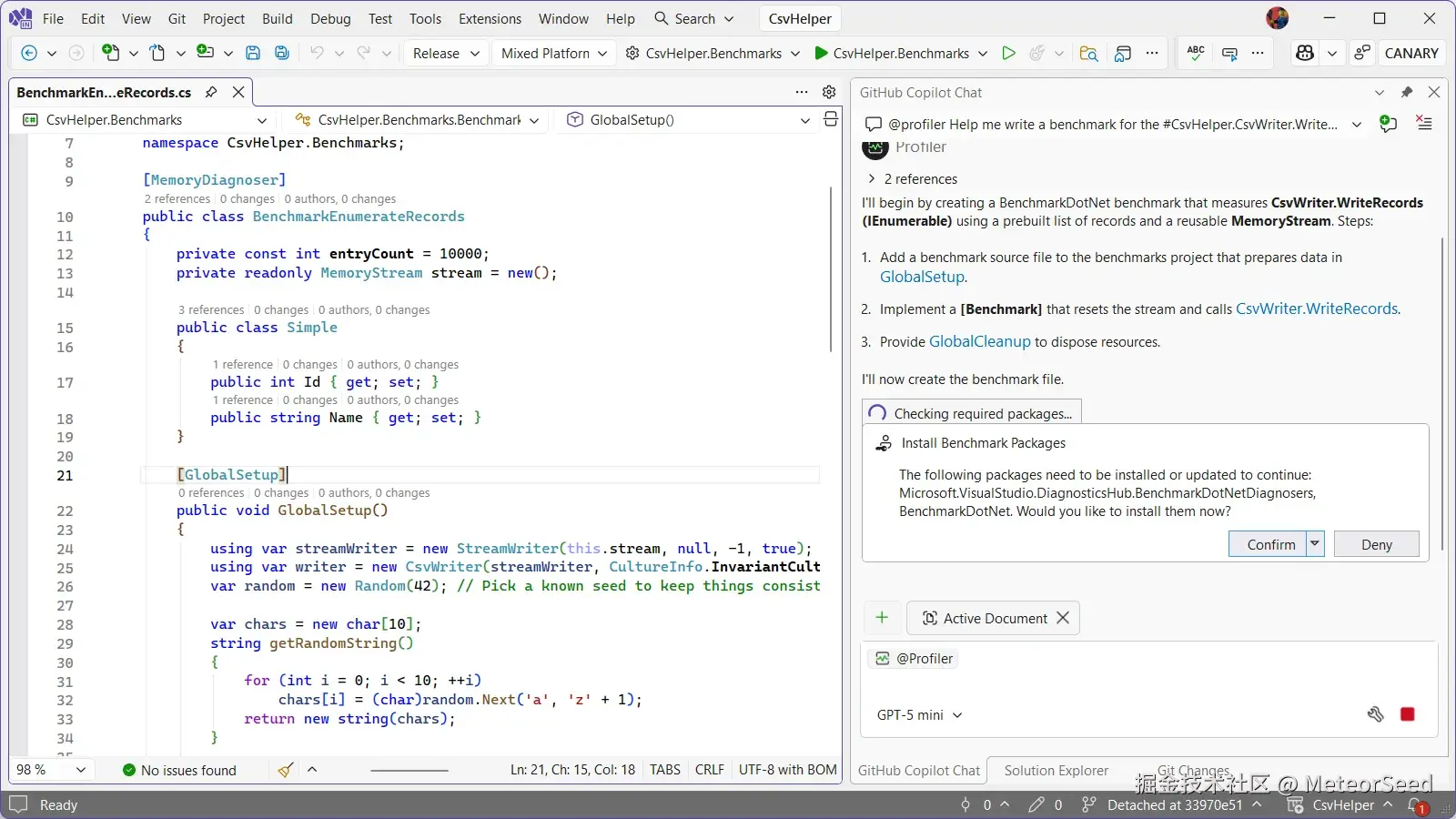Image resolution: width=1456 pixels, height=819 pixels.
Task: Deny the package installation
Action: tap(1376, 544)
